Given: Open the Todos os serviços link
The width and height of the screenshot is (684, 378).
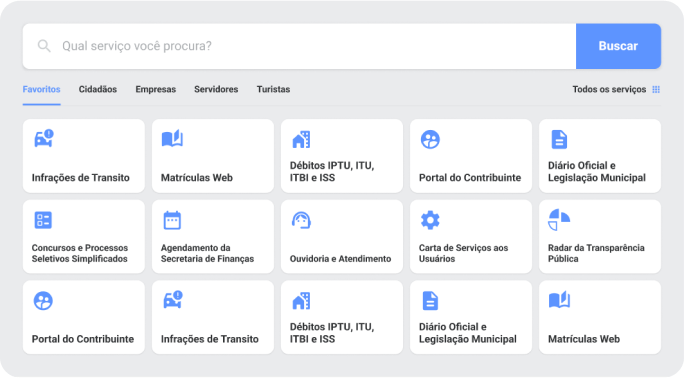Looking at the screenshot, I should (x=609, y=89).
